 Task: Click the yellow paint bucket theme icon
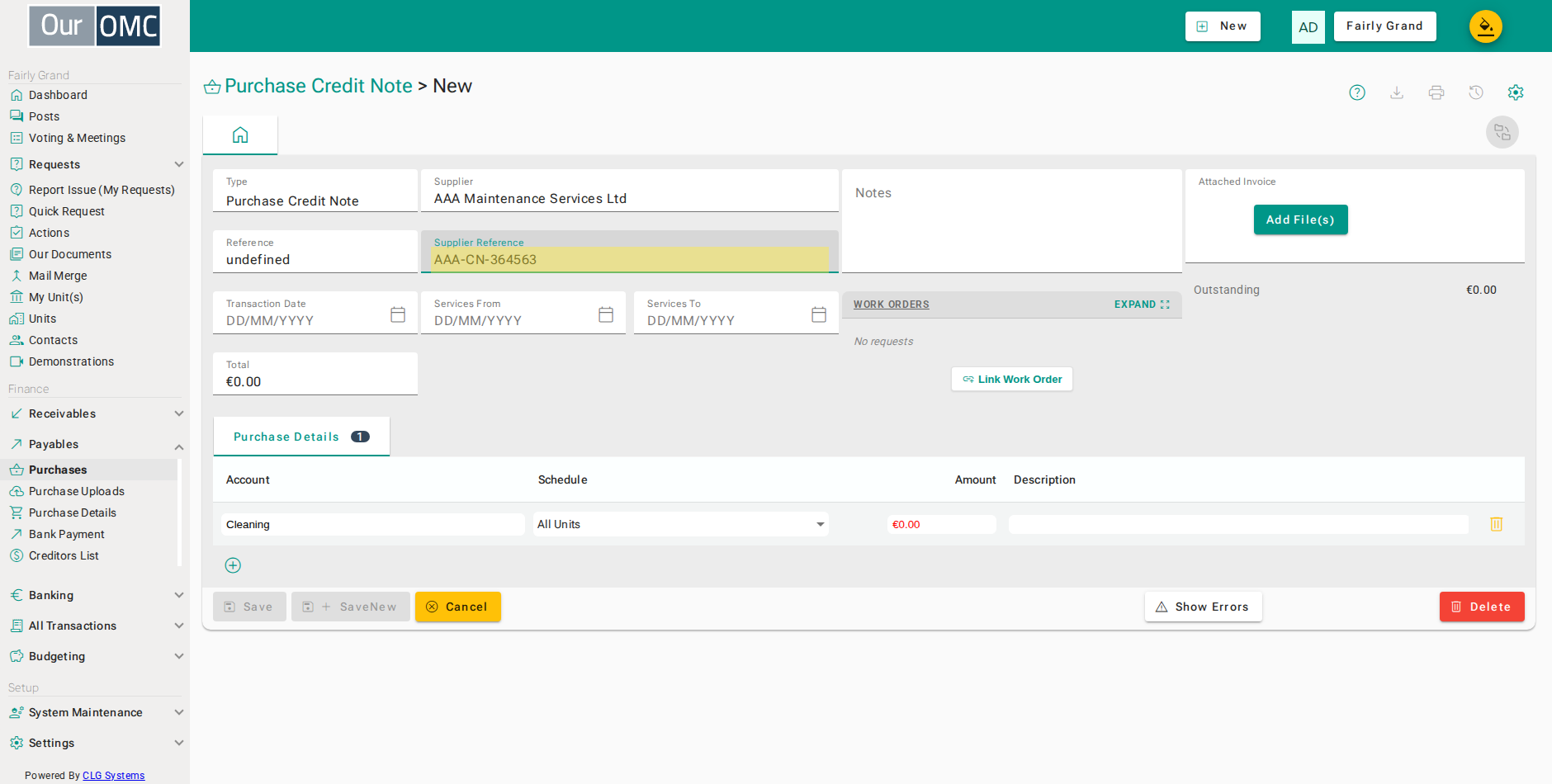1486,26
